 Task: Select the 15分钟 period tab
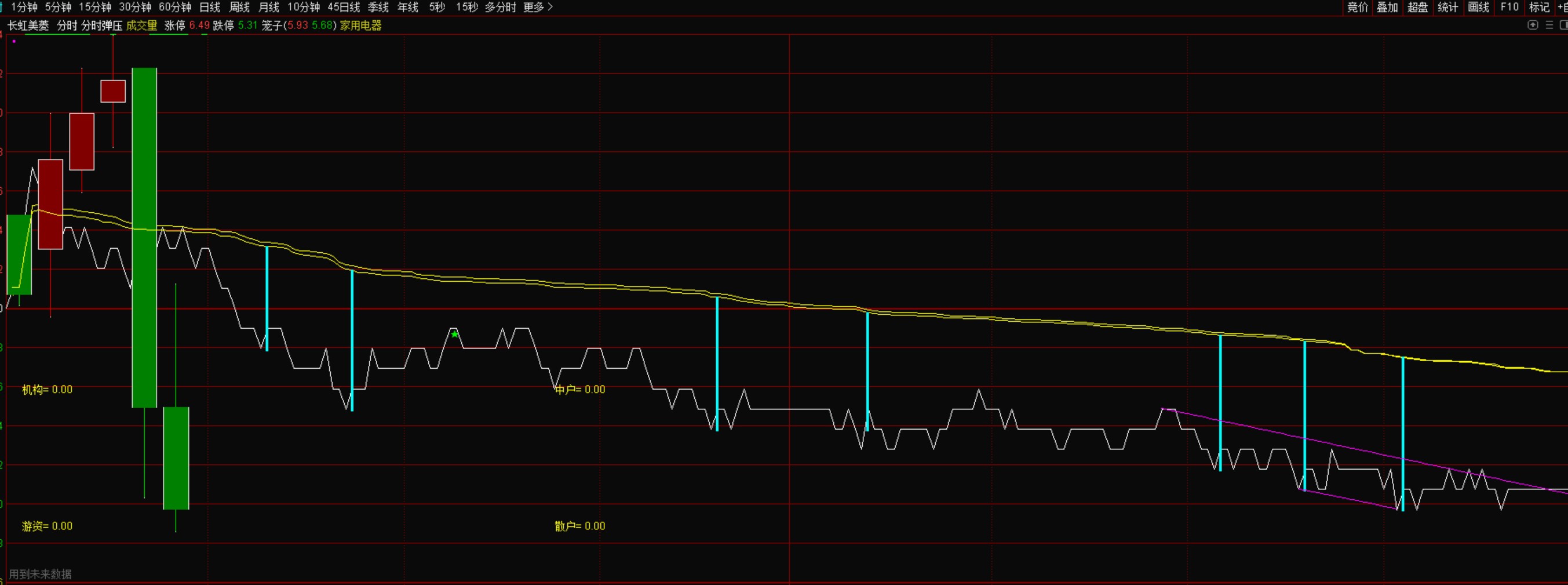click(95, 8)
